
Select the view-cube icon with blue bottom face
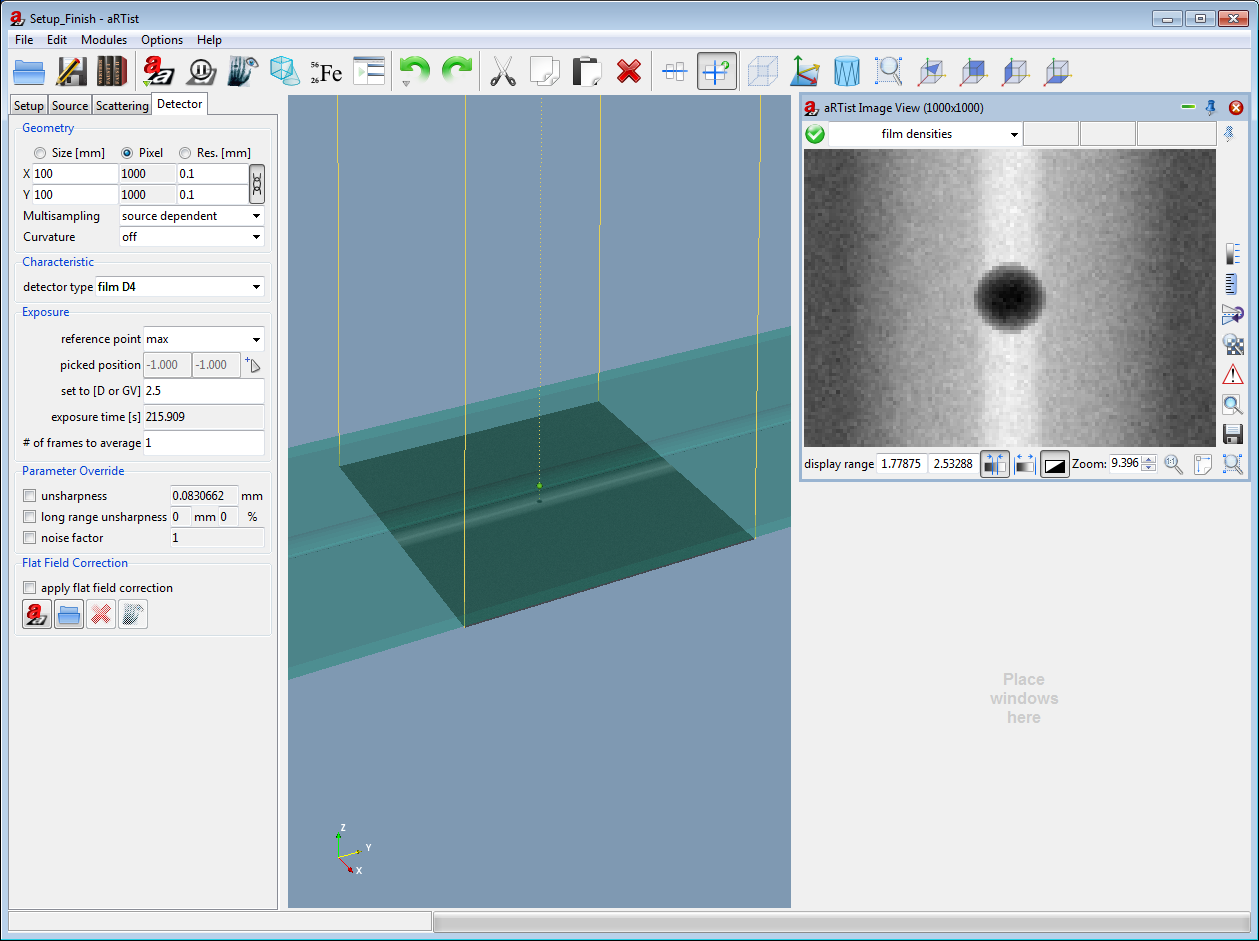point(1057,72)
